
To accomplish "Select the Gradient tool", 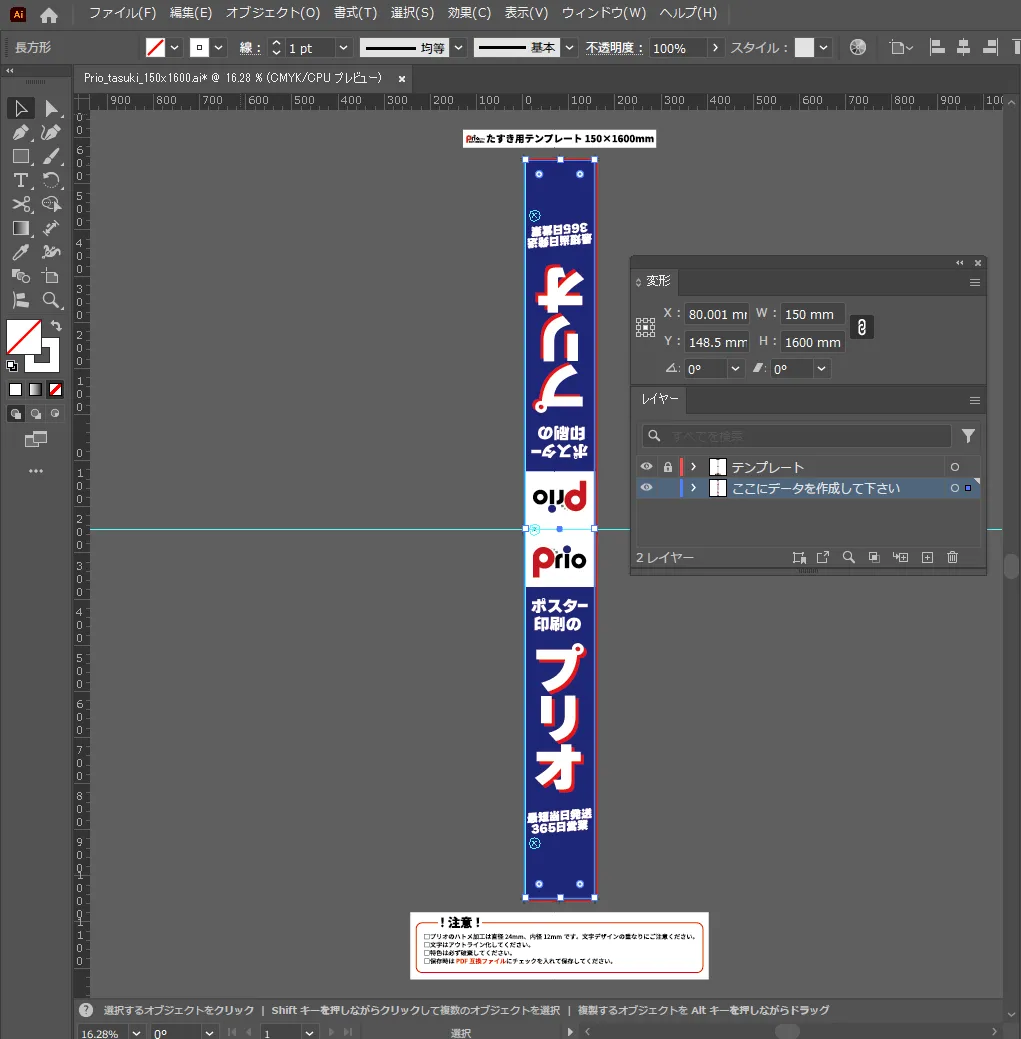I will (x=21, y=228).
